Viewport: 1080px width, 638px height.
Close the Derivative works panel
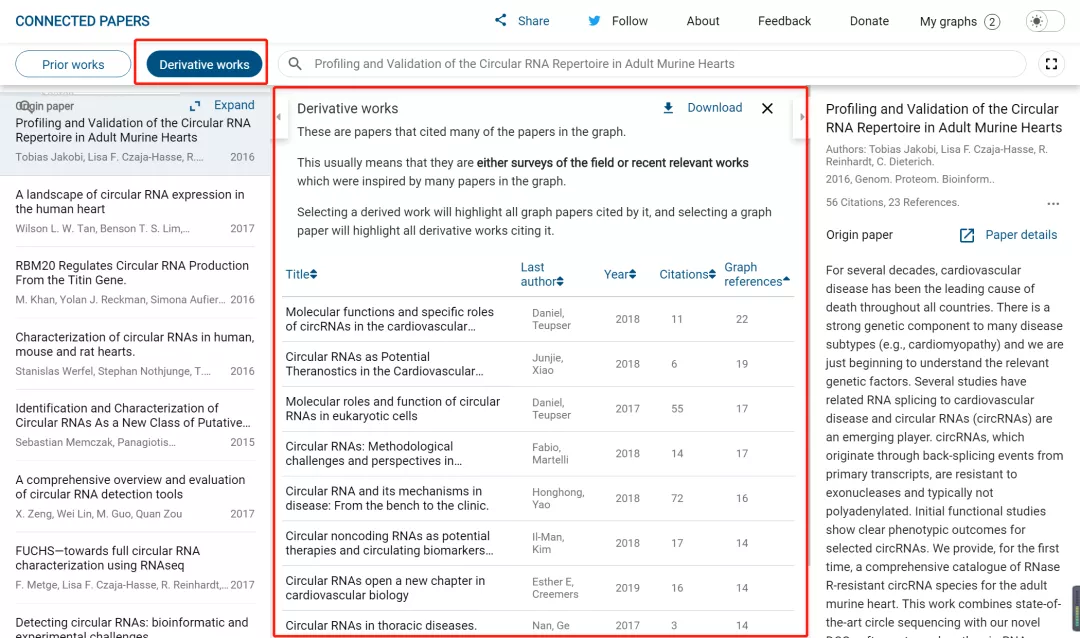pyautogui.click(x=767, y=108)
